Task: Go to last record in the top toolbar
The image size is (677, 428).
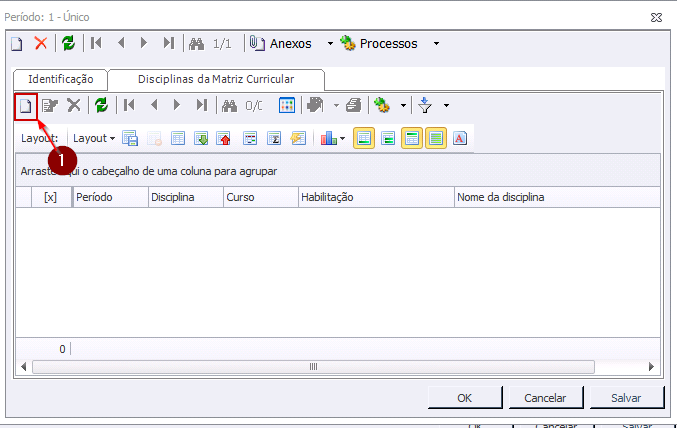Action: [169, 43]
